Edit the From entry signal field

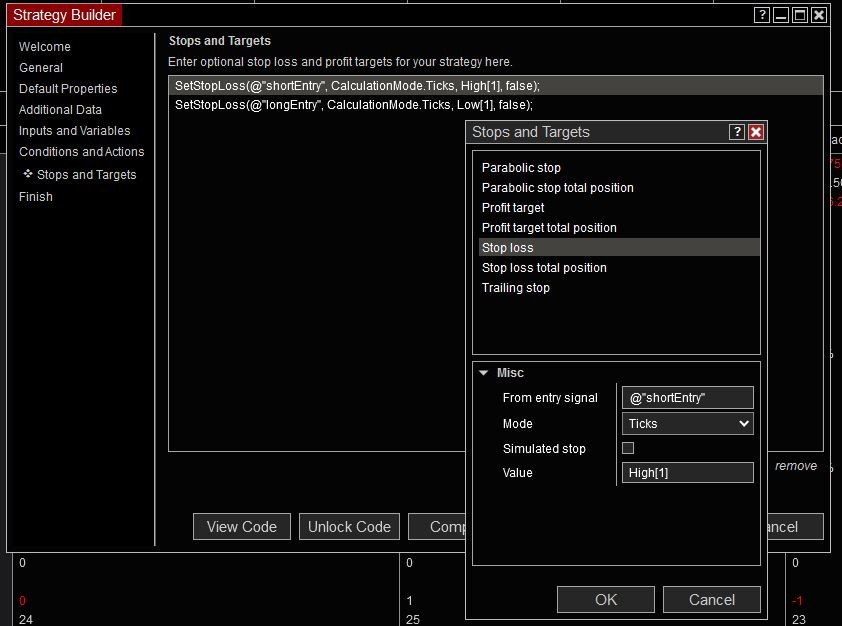coord(687,398)
